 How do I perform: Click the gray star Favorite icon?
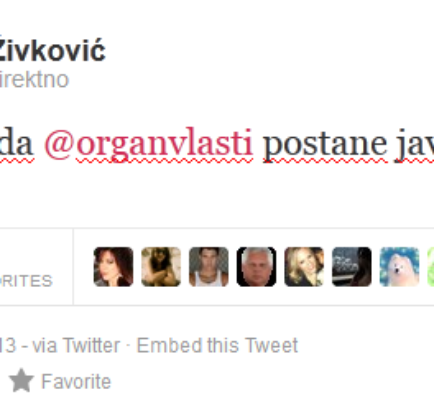coord(21,380)
